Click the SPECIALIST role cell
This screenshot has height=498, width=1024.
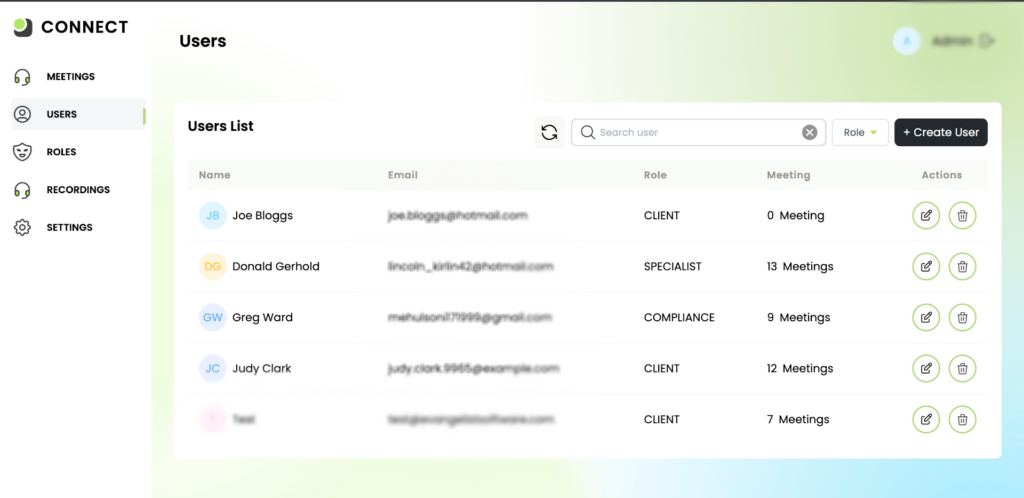click(x=673, y=266)
